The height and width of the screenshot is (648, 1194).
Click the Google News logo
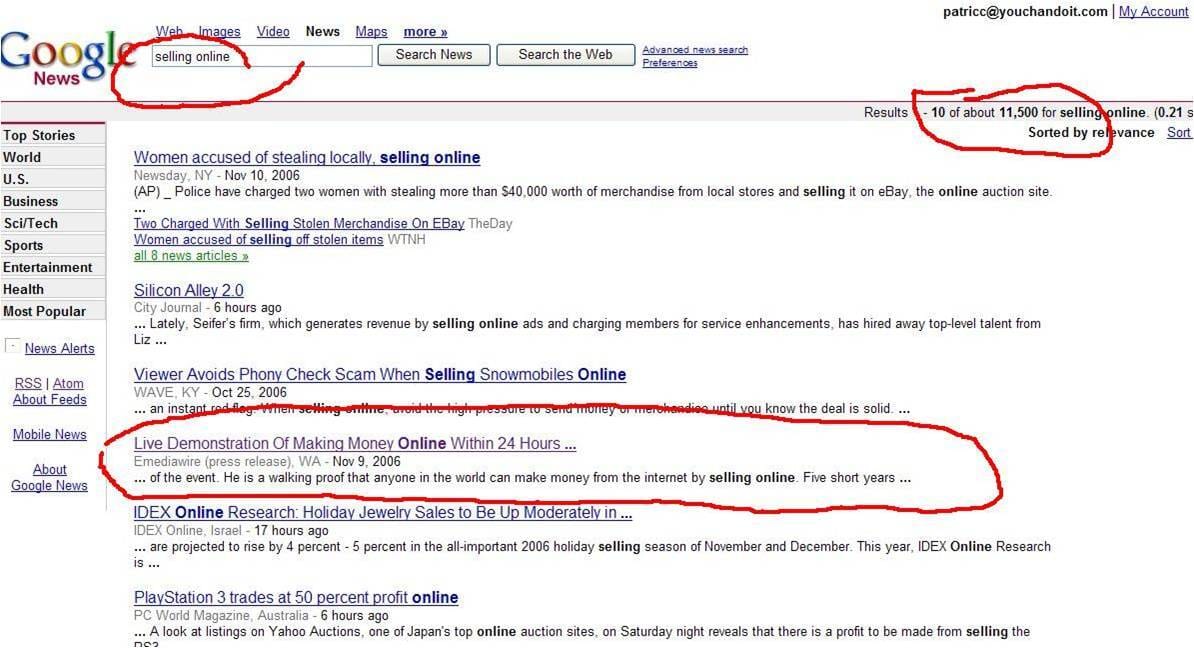pos(67,58)
